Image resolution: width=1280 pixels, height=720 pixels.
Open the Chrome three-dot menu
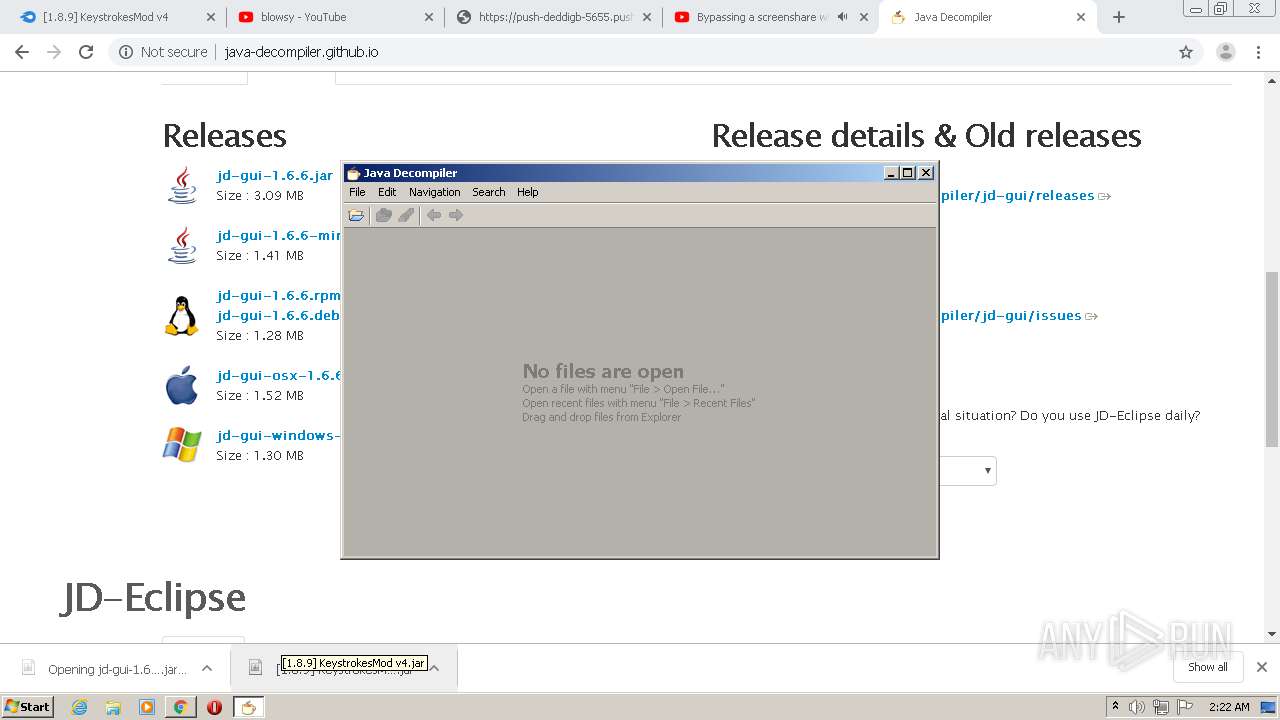click(1260, 52)
